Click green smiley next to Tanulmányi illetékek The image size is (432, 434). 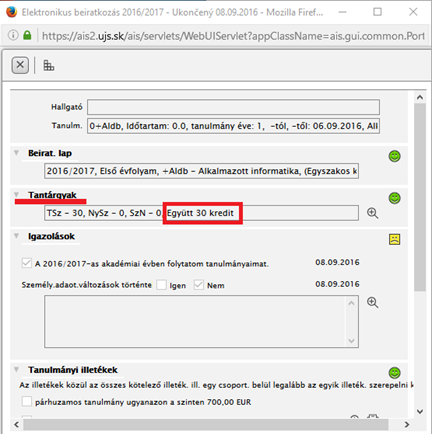click(x=395, y=373)
